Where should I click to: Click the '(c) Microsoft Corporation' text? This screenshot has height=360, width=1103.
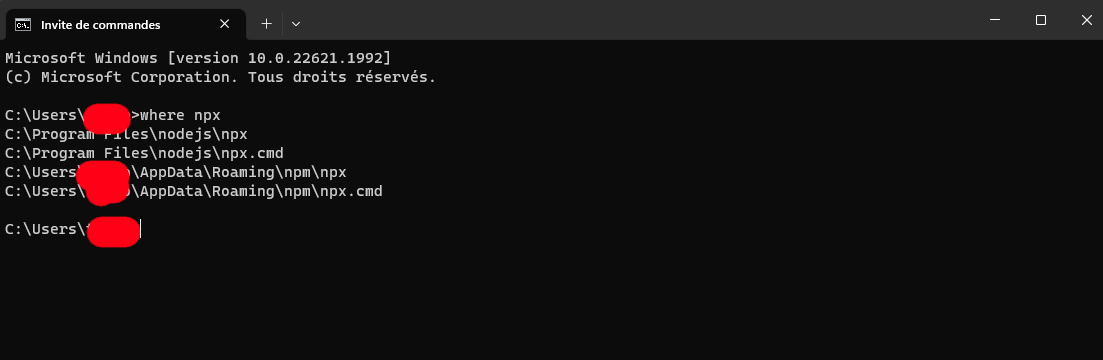(x=122, y=77)
